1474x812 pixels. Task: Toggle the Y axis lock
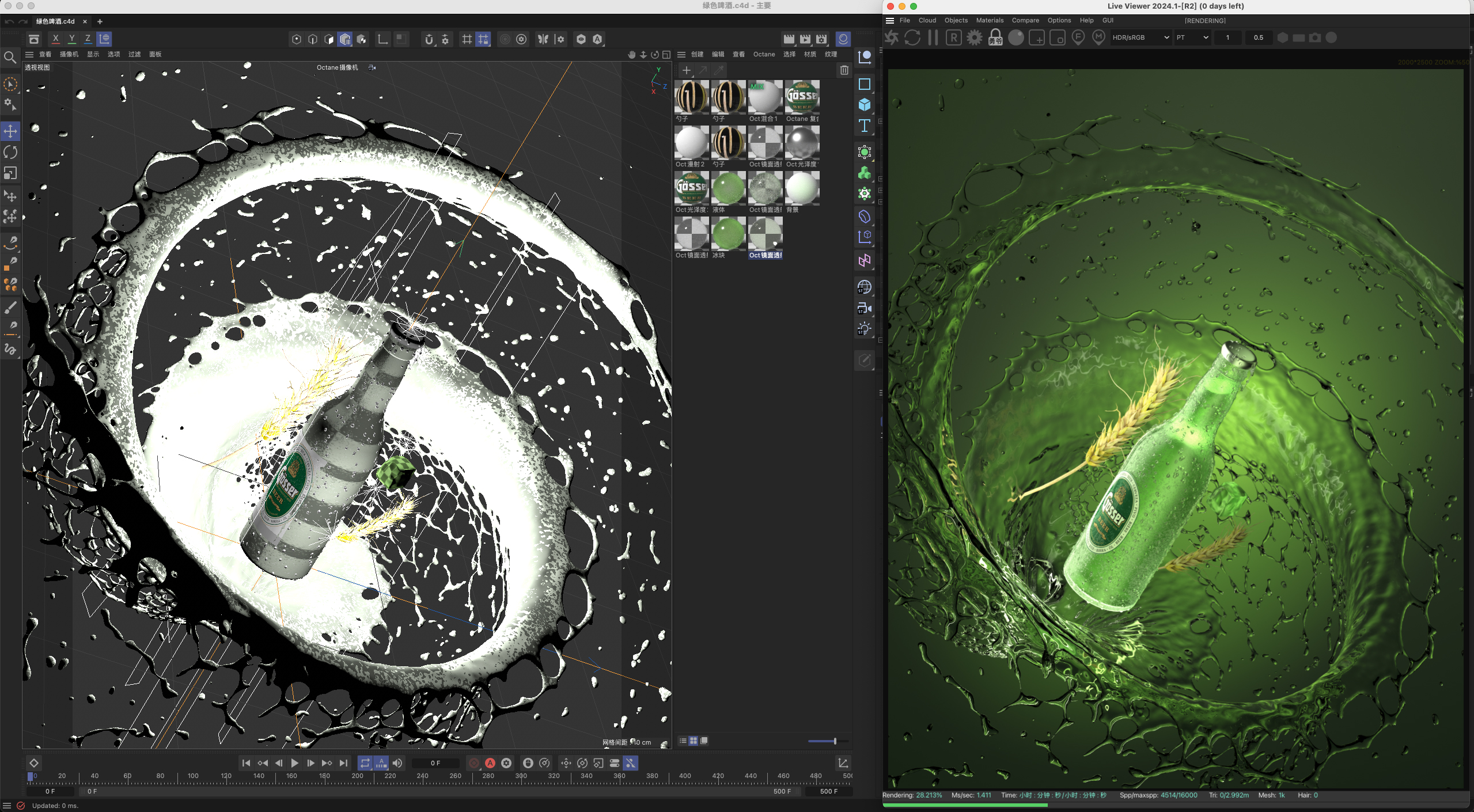click(71, 39)
